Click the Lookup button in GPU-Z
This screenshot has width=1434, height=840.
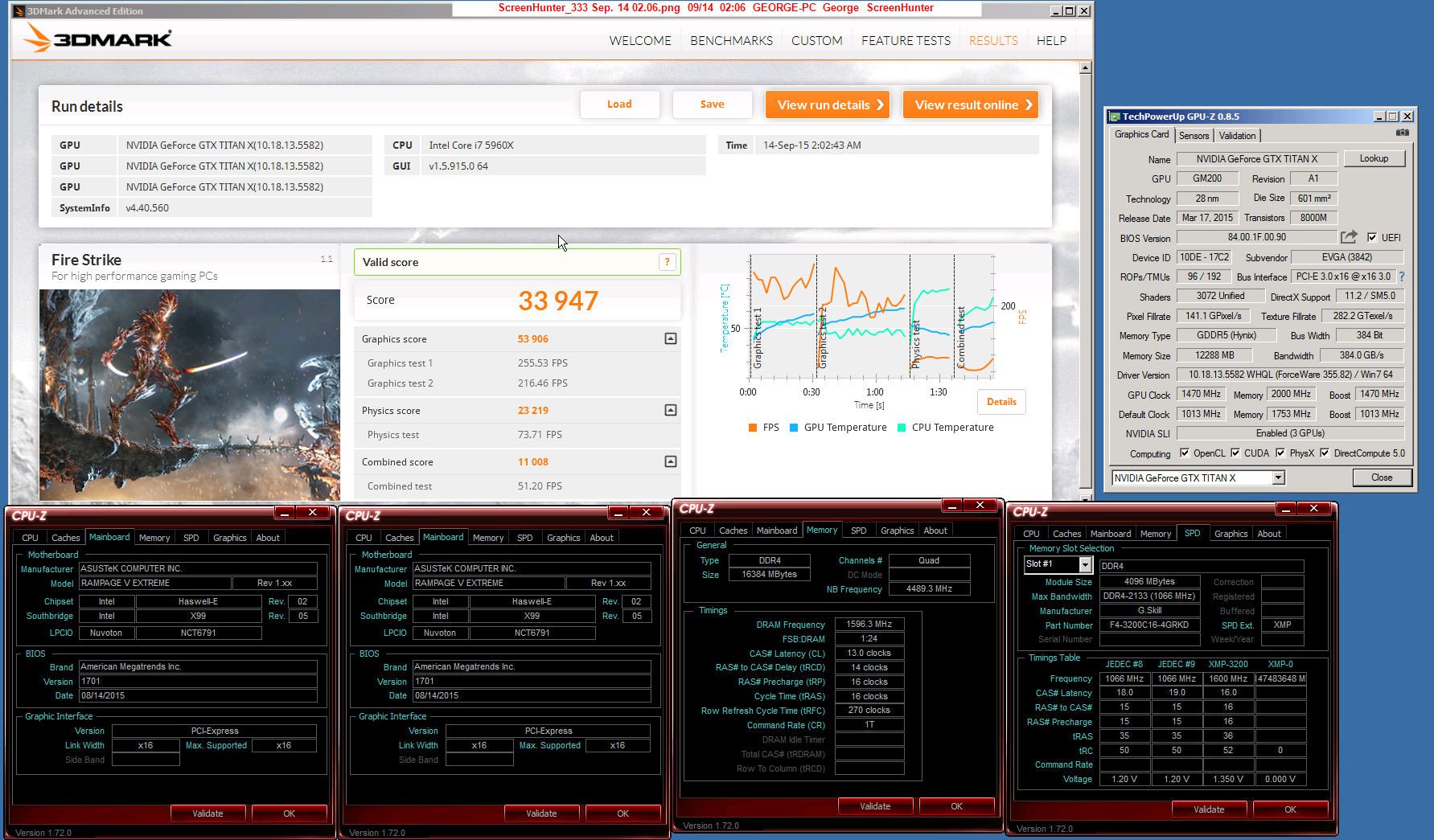1374,158
